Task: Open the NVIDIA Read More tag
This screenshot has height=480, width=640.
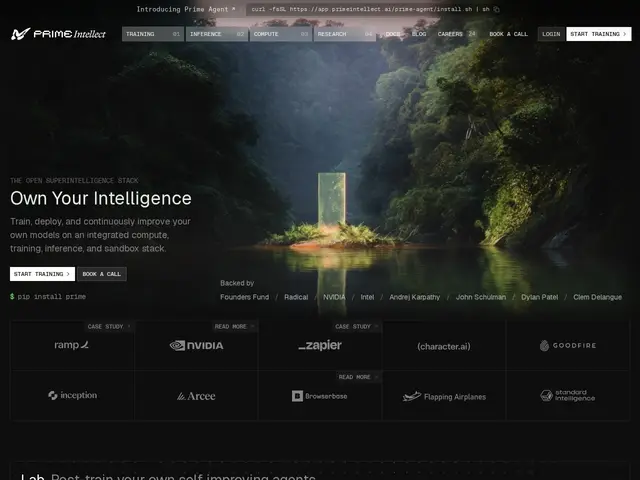Action: coord(234,327)
